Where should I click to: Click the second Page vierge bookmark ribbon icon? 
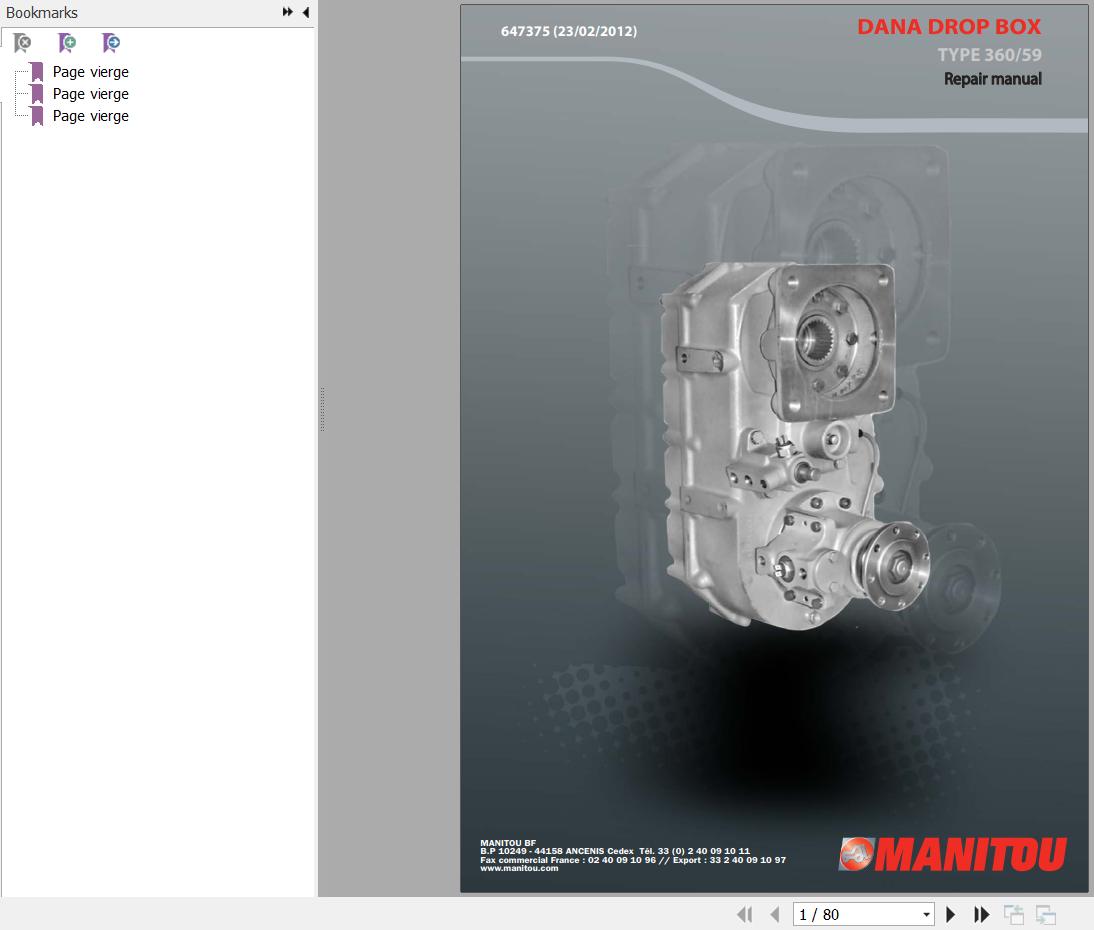[x=38, y=93]
